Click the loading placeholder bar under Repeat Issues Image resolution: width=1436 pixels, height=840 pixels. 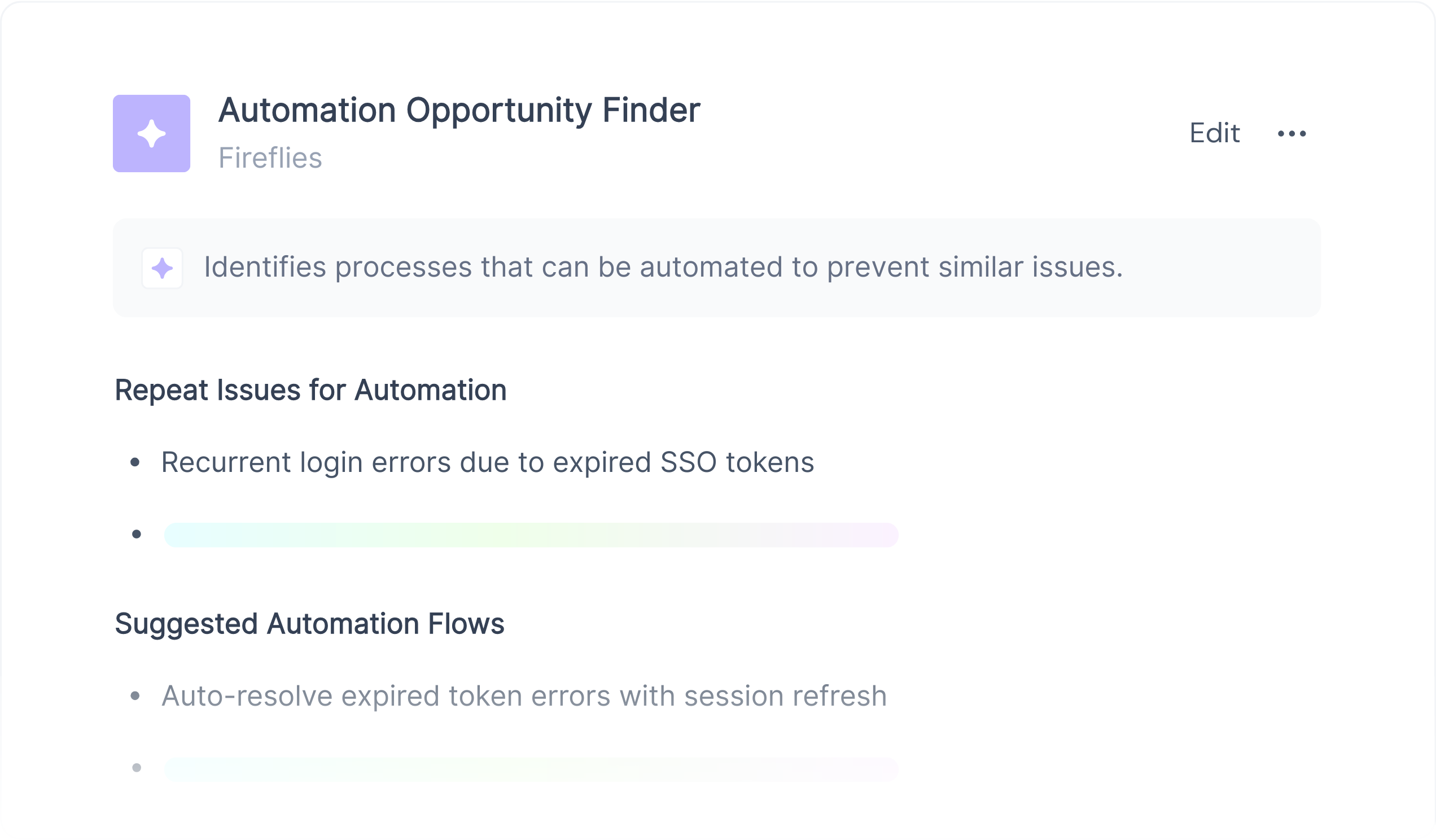[531, 535]
